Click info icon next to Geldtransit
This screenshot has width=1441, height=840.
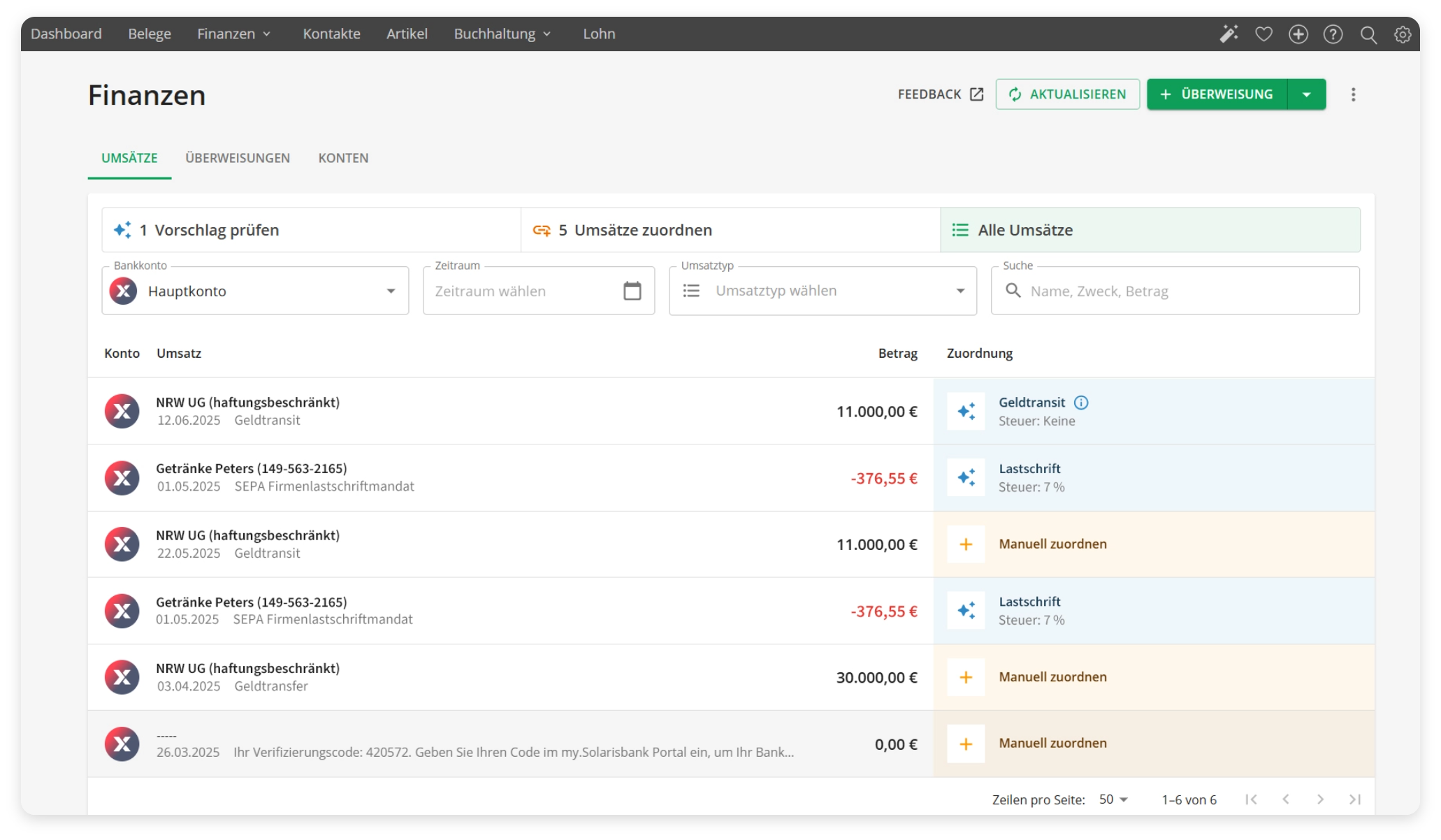pyautogui.click(x=1081, y=403)
